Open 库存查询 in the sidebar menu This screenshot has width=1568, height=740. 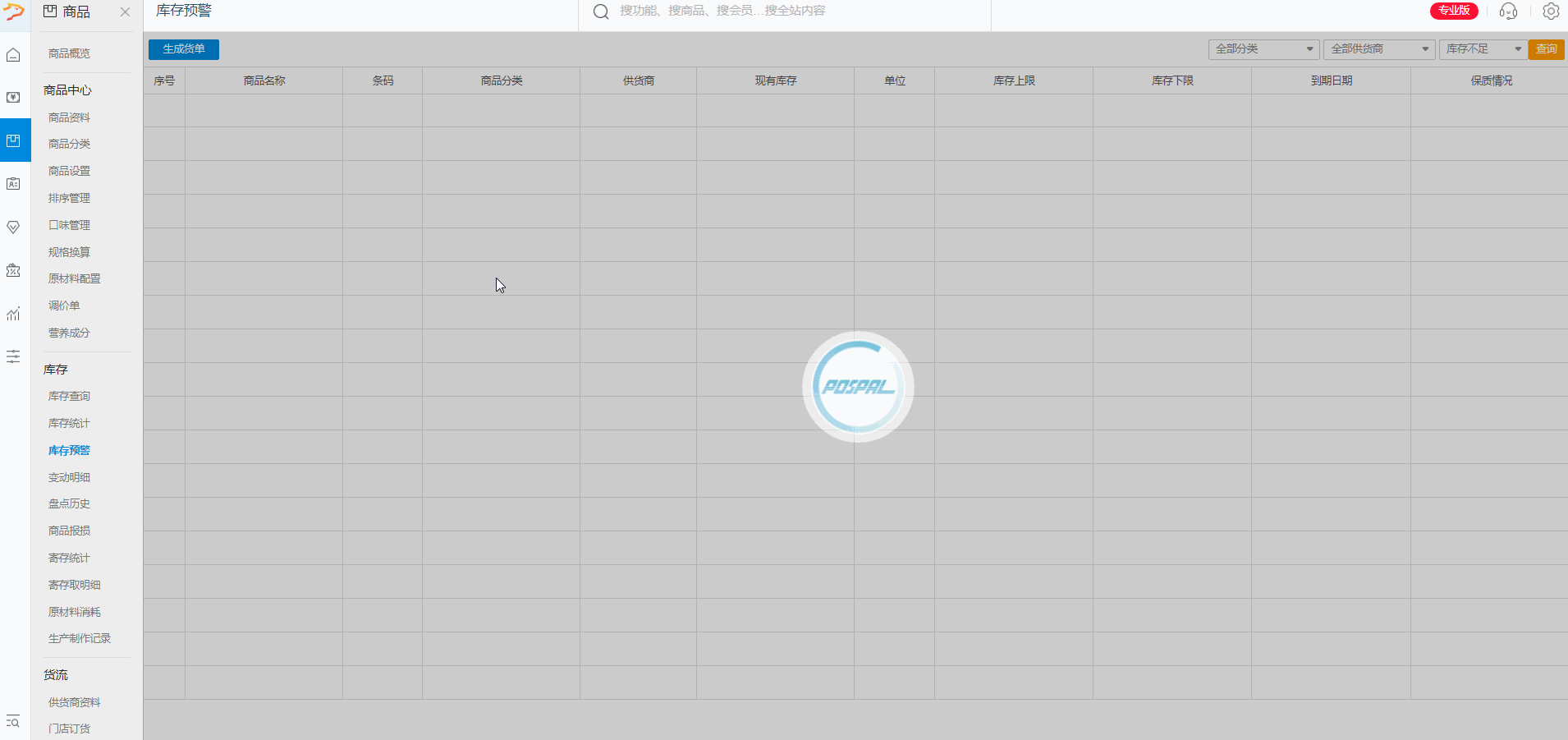point(69,397)
